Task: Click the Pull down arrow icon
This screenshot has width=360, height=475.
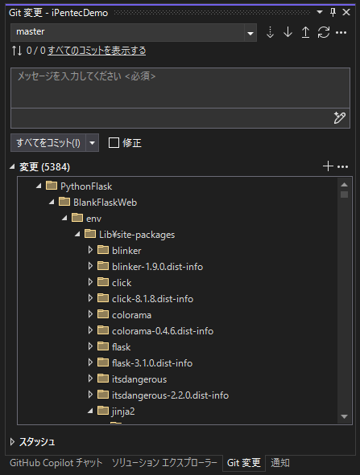Action: pyautogui.click(x=288, y=32)
